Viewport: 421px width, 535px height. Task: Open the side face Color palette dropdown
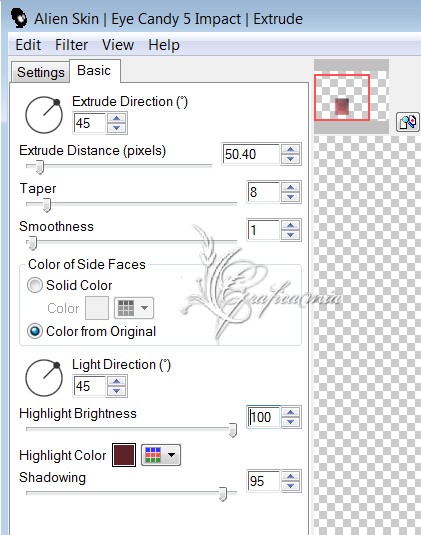(x=134, y=308)
